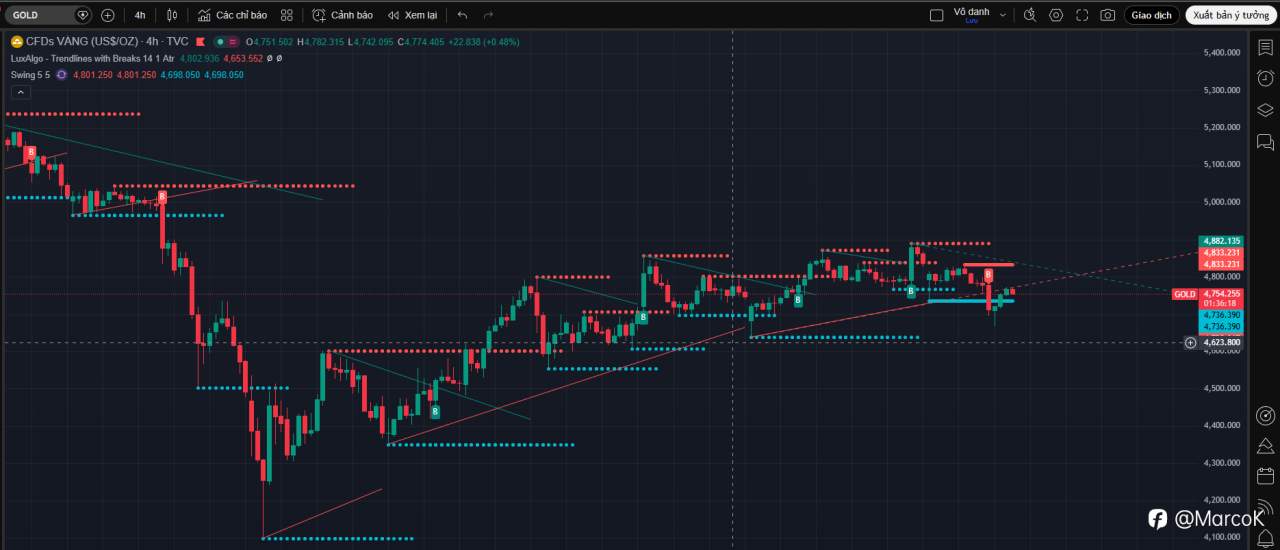Redo the last chart action

click(488, 15)
